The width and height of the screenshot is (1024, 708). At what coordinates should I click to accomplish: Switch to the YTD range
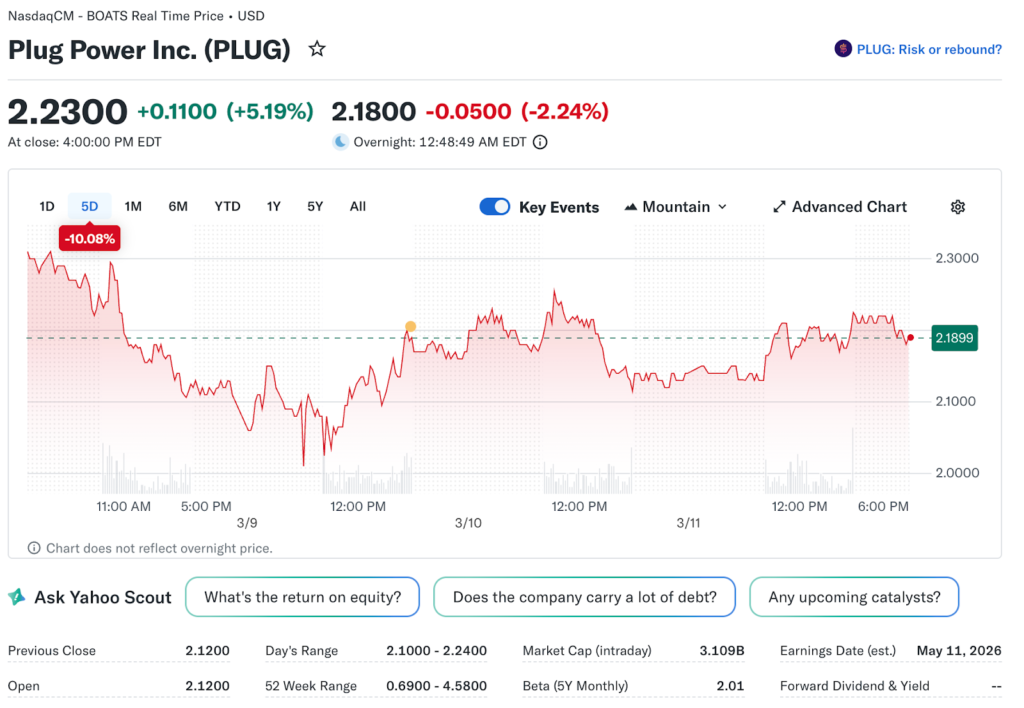click(x=227, y=207)
